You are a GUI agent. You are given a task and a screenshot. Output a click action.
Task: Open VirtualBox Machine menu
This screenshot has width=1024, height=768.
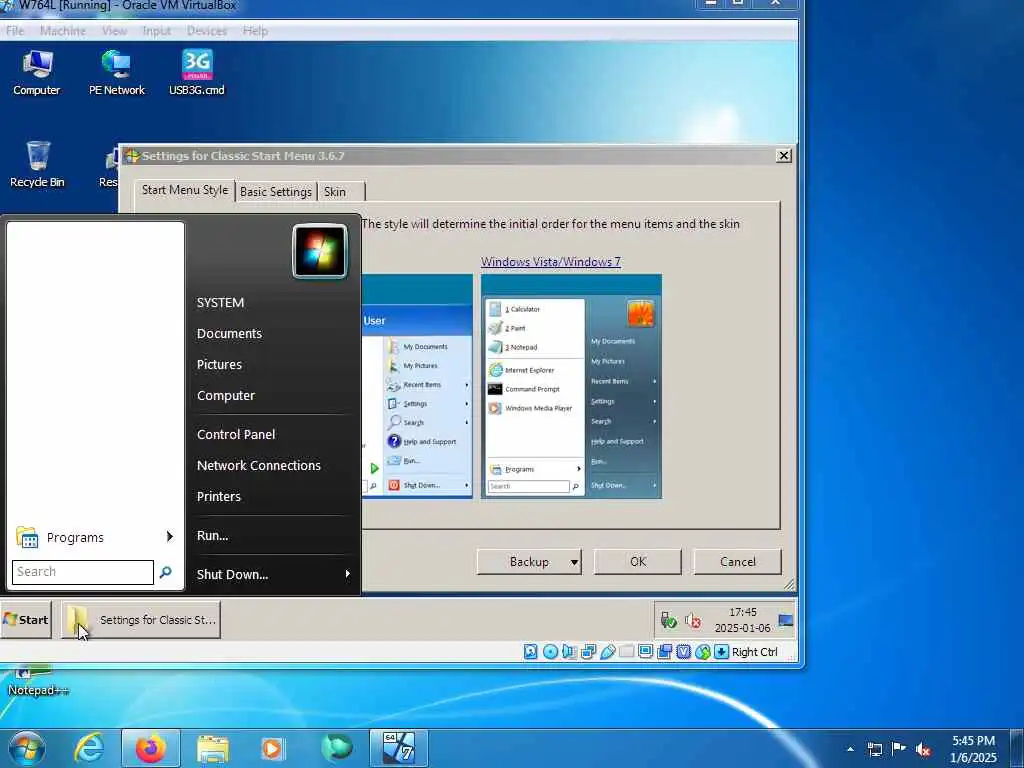click(63, 31)
